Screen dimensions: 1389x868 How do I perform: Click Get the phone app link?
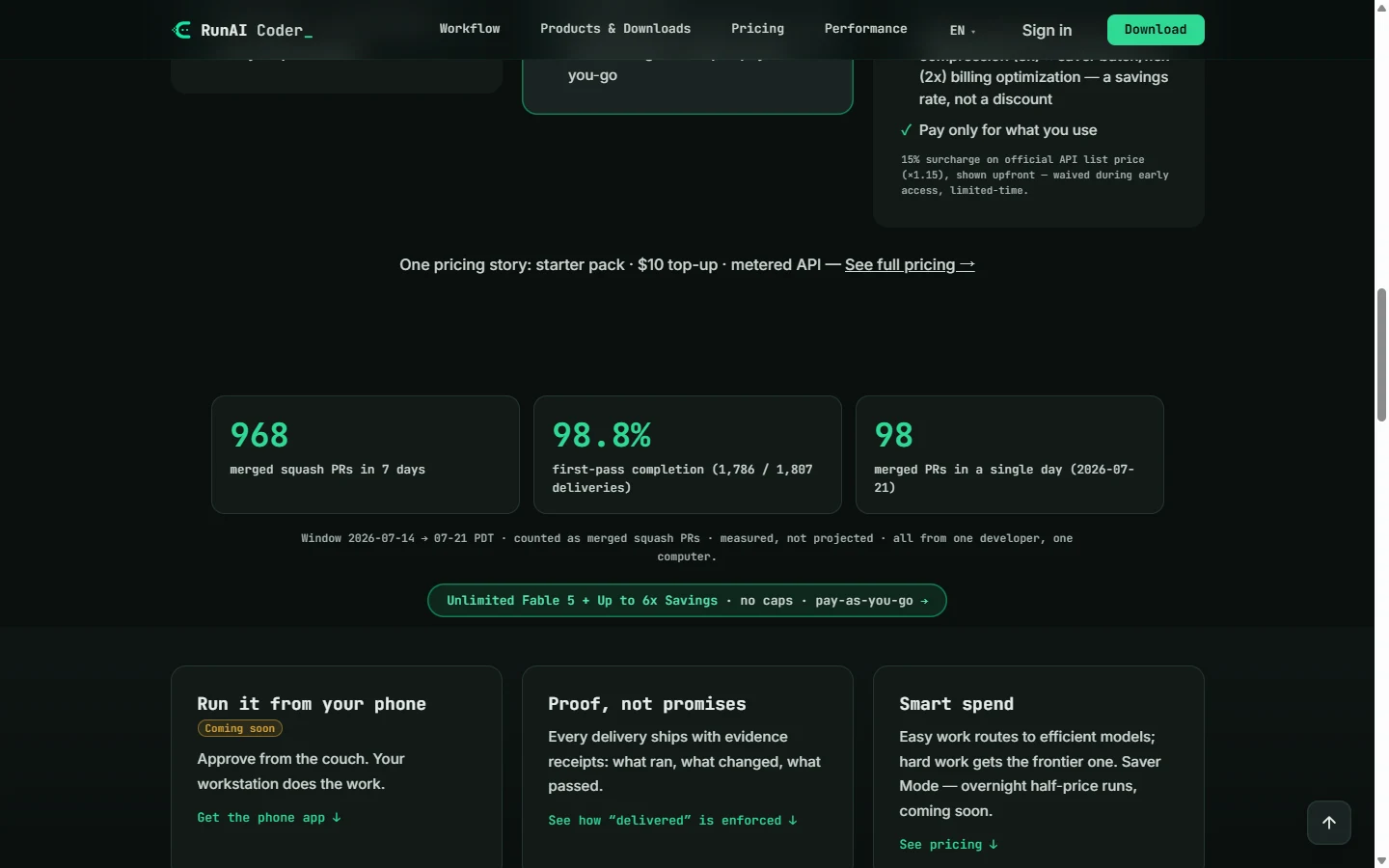coord(269,817)
